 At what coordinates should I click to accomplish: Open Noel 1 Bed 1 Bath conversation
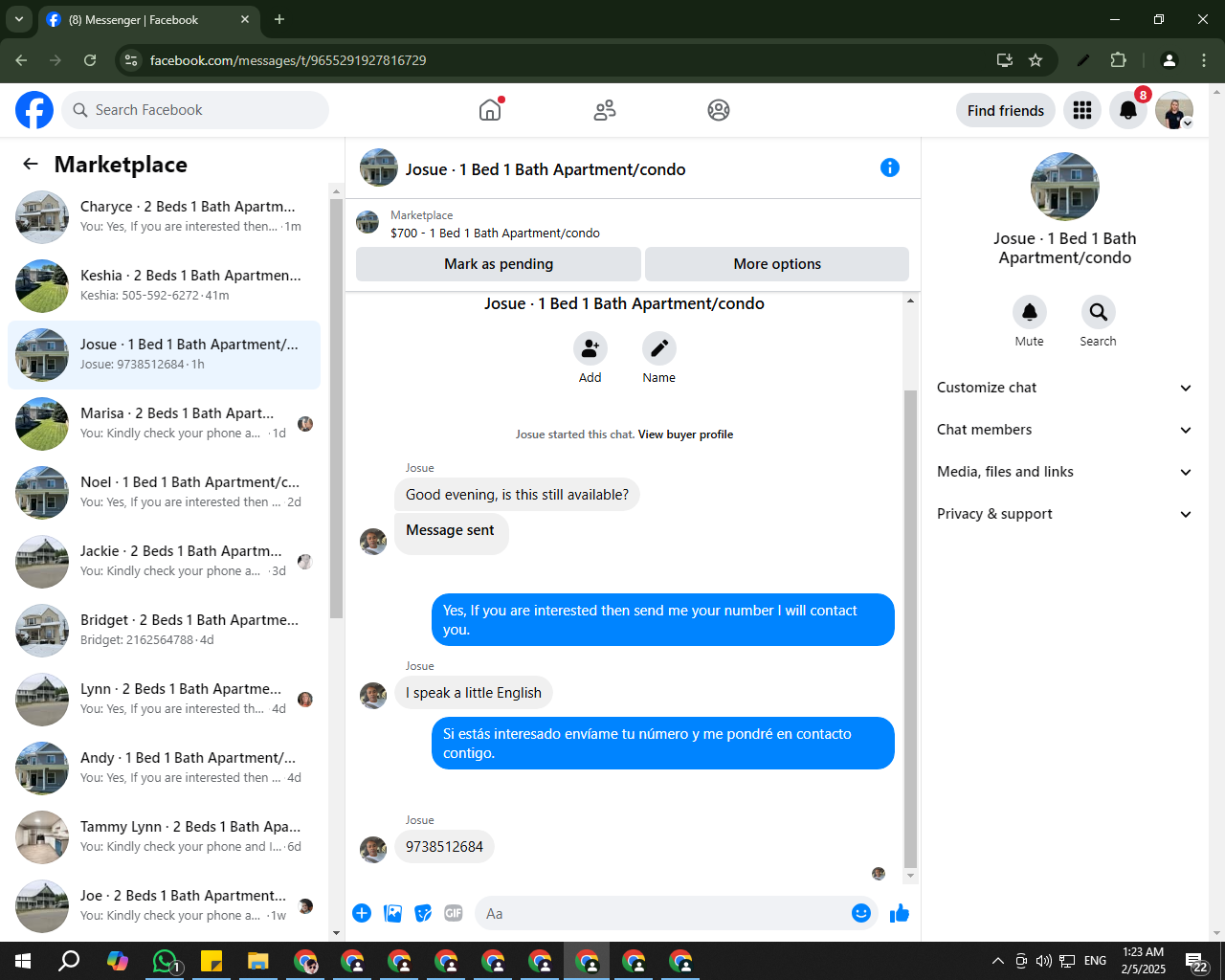[165, 492]
